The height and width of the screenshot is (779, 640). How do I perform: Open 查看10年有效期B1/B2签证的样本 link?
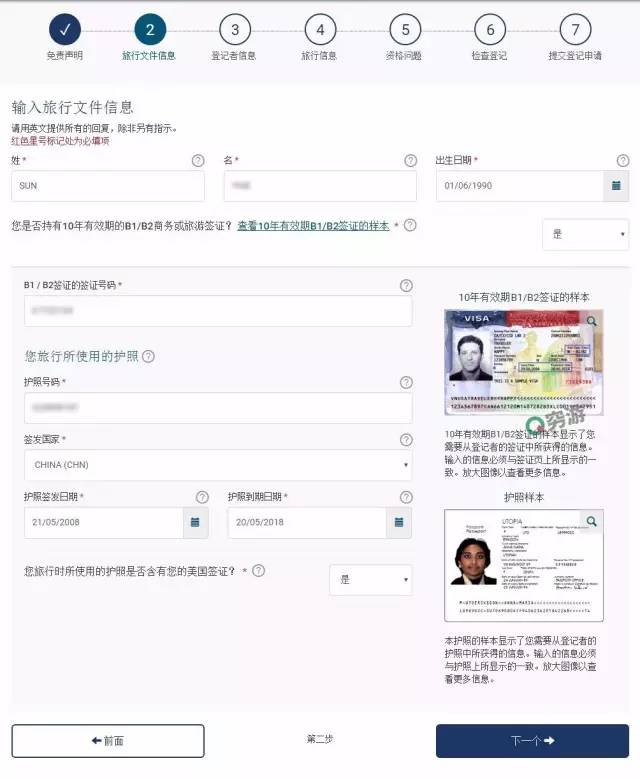click(313, 226)
